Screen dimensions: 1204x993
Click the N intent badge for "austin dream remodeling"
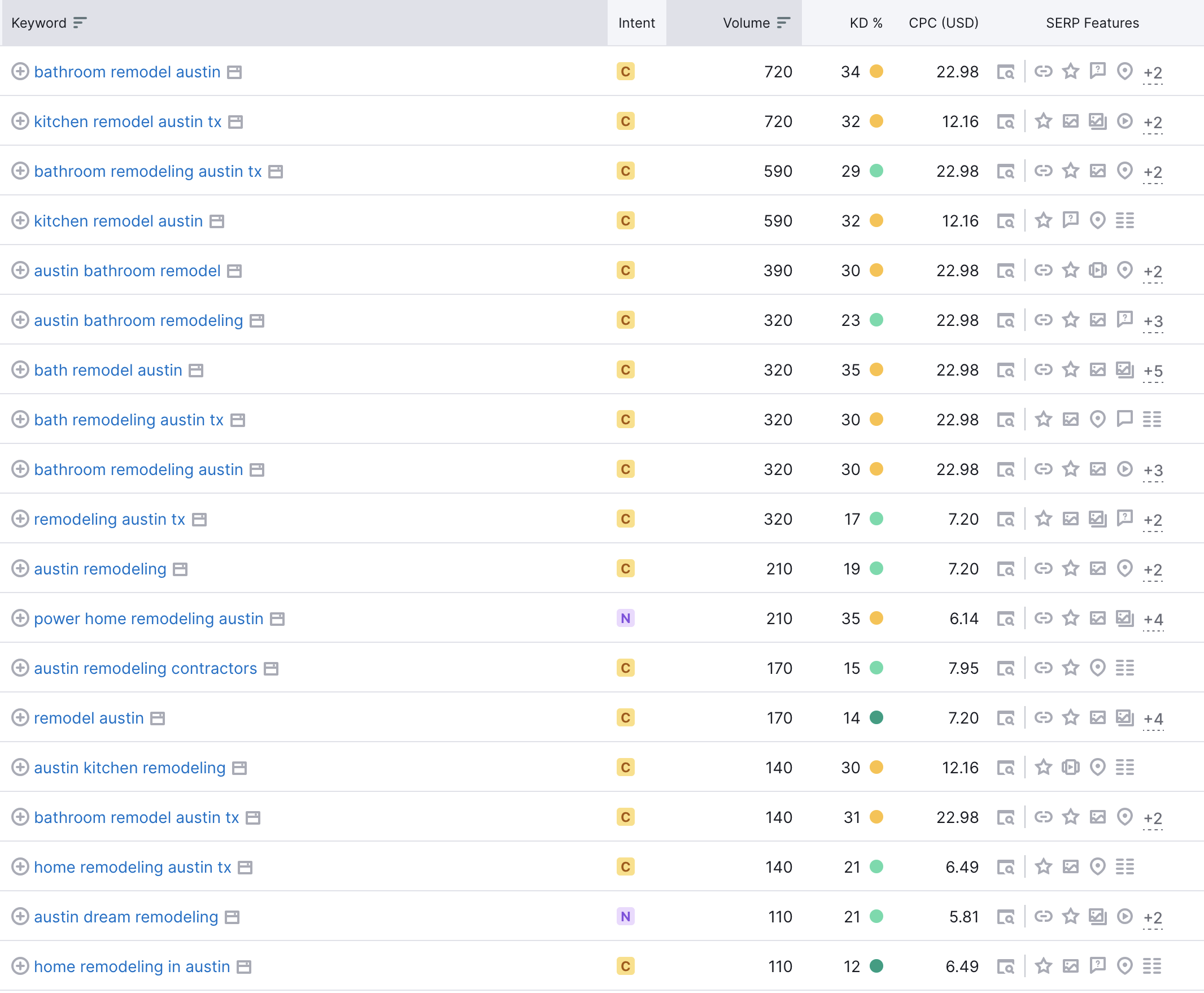coord(626,916)
